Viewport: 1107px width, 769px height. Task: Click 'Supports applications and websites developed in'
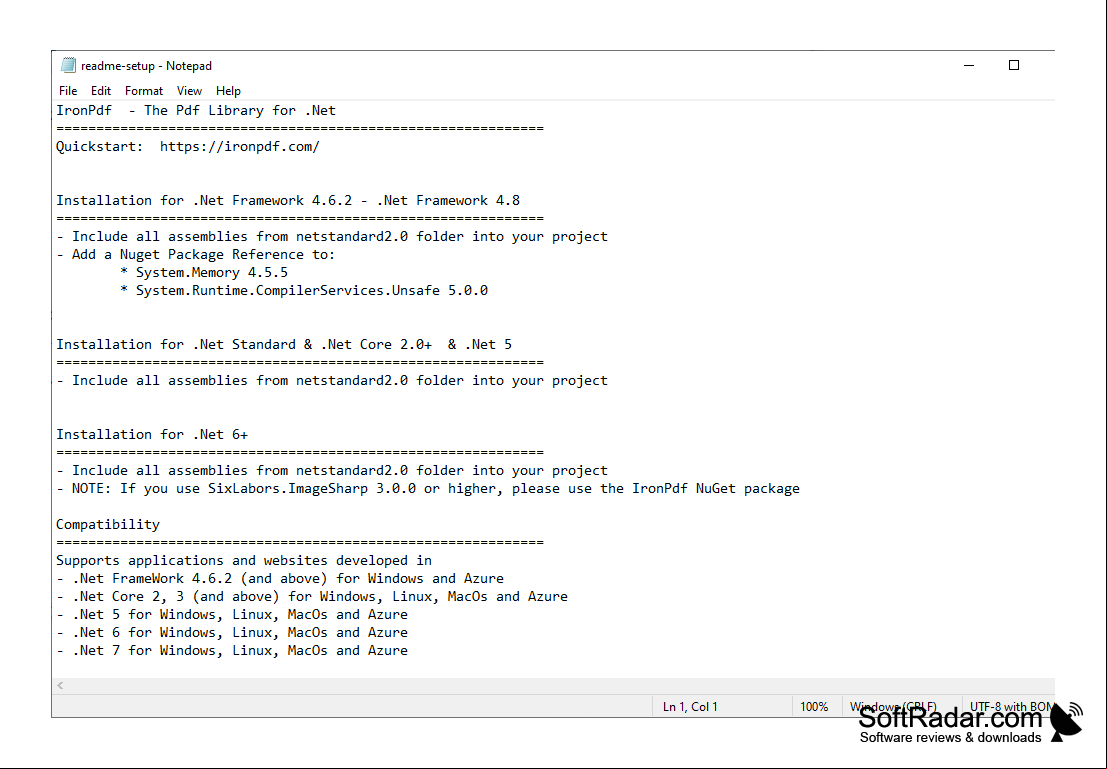pyautogui.click(x=244, y=560)
